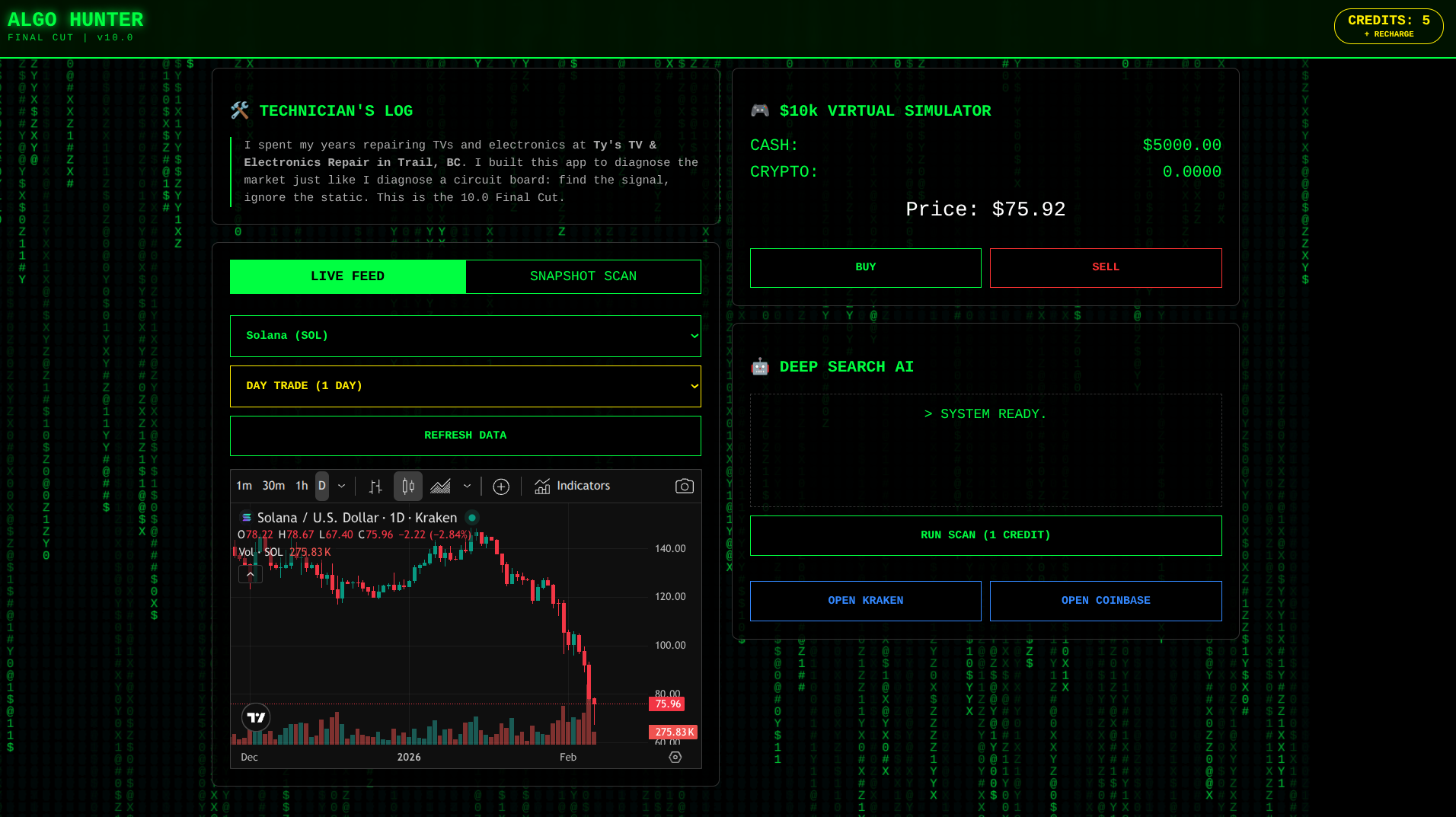1456x817 pixels.
Task: Click the REFRESH DATA button
Action: (465, 435)
